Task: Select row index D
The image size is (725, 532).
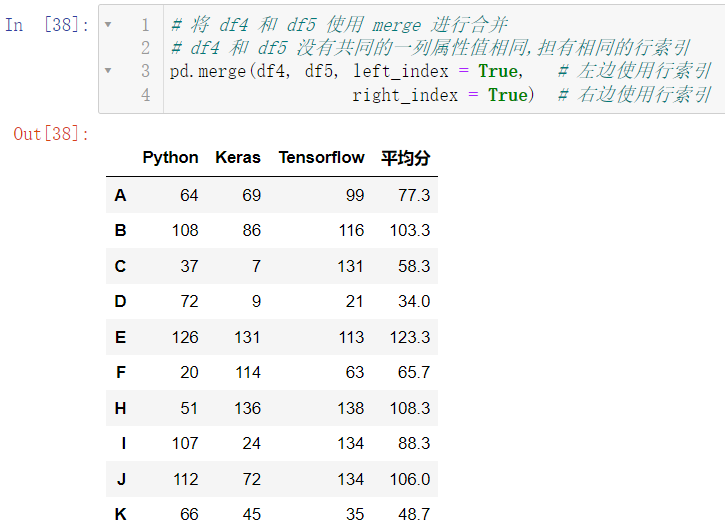Action: [x=120, y=302]
